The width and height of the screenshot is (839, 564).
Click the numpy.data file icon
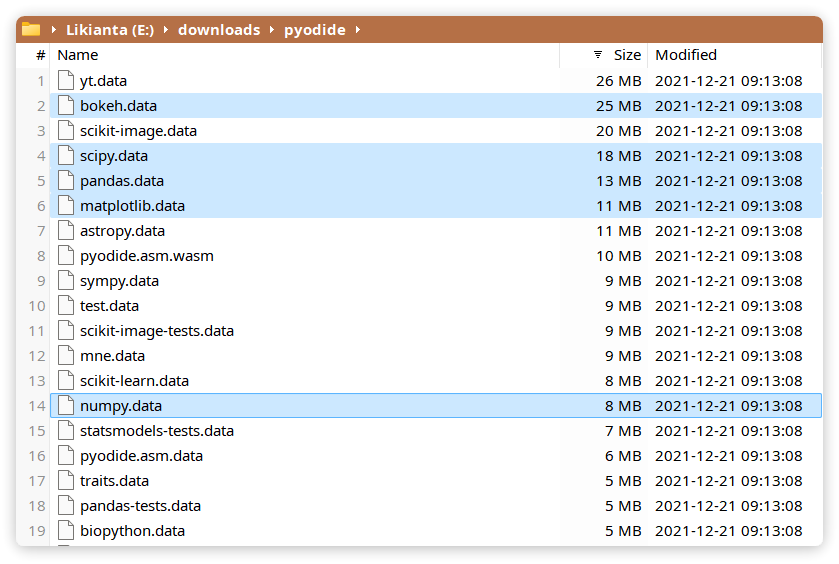66,406
